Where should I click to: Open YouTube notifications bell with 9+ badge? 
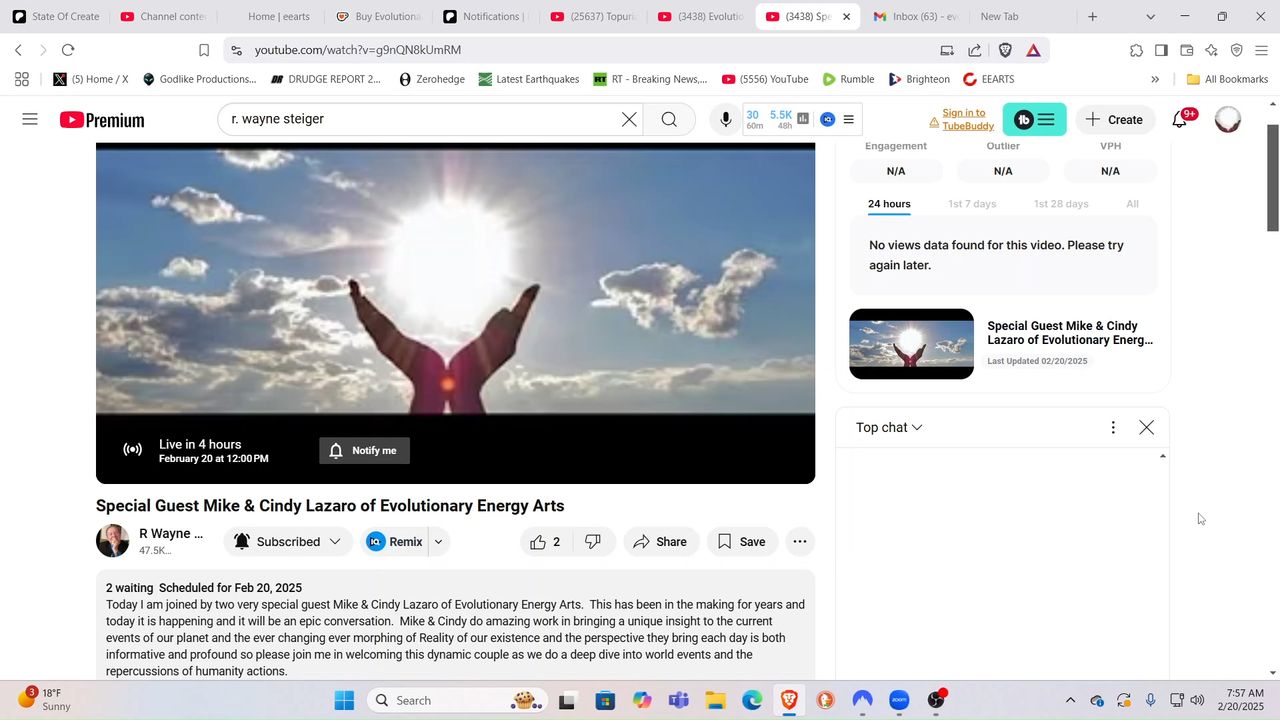coord(1180,119)
